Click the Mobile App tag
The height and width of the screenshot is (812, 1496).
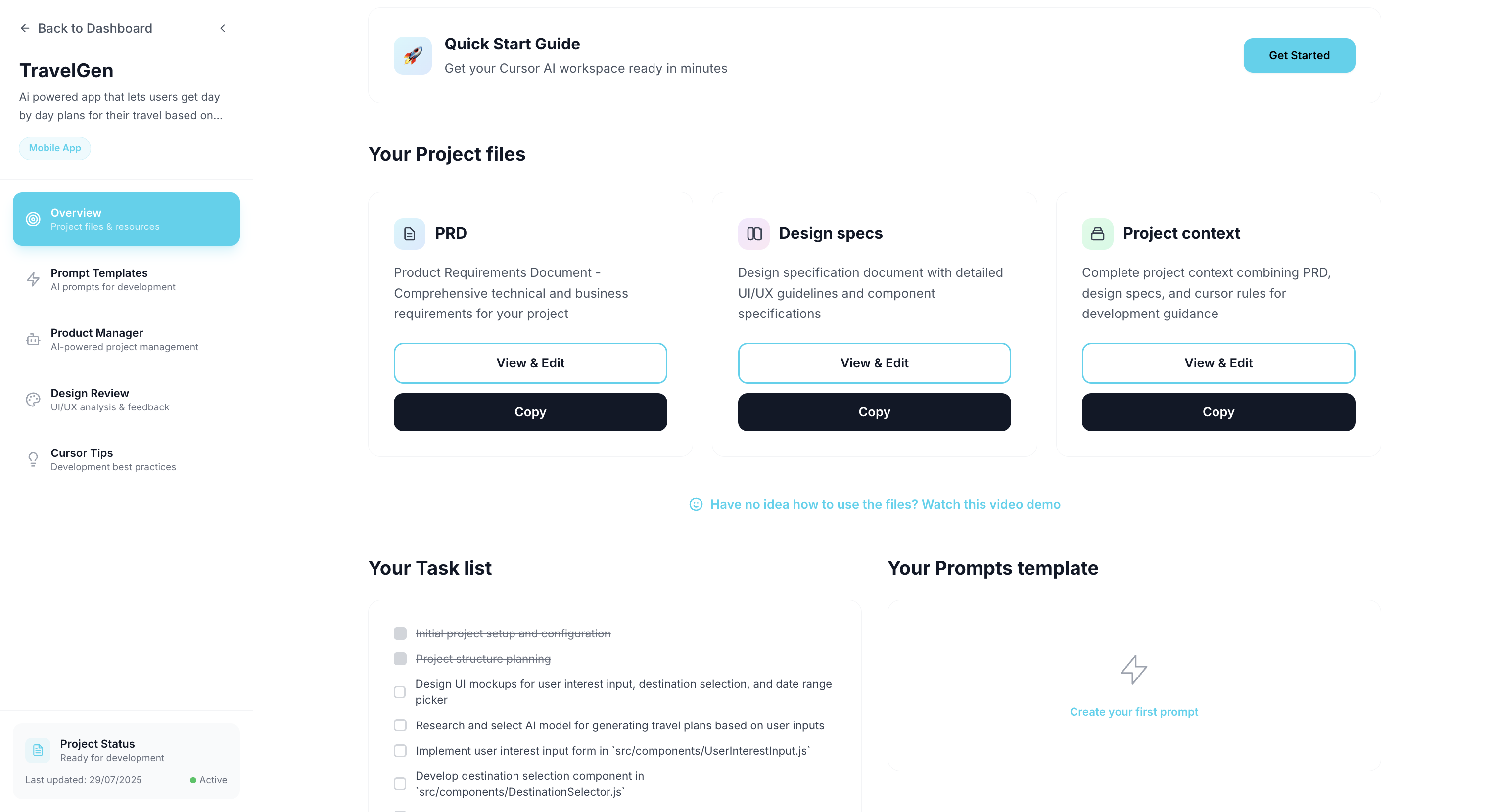click(54, 148)
